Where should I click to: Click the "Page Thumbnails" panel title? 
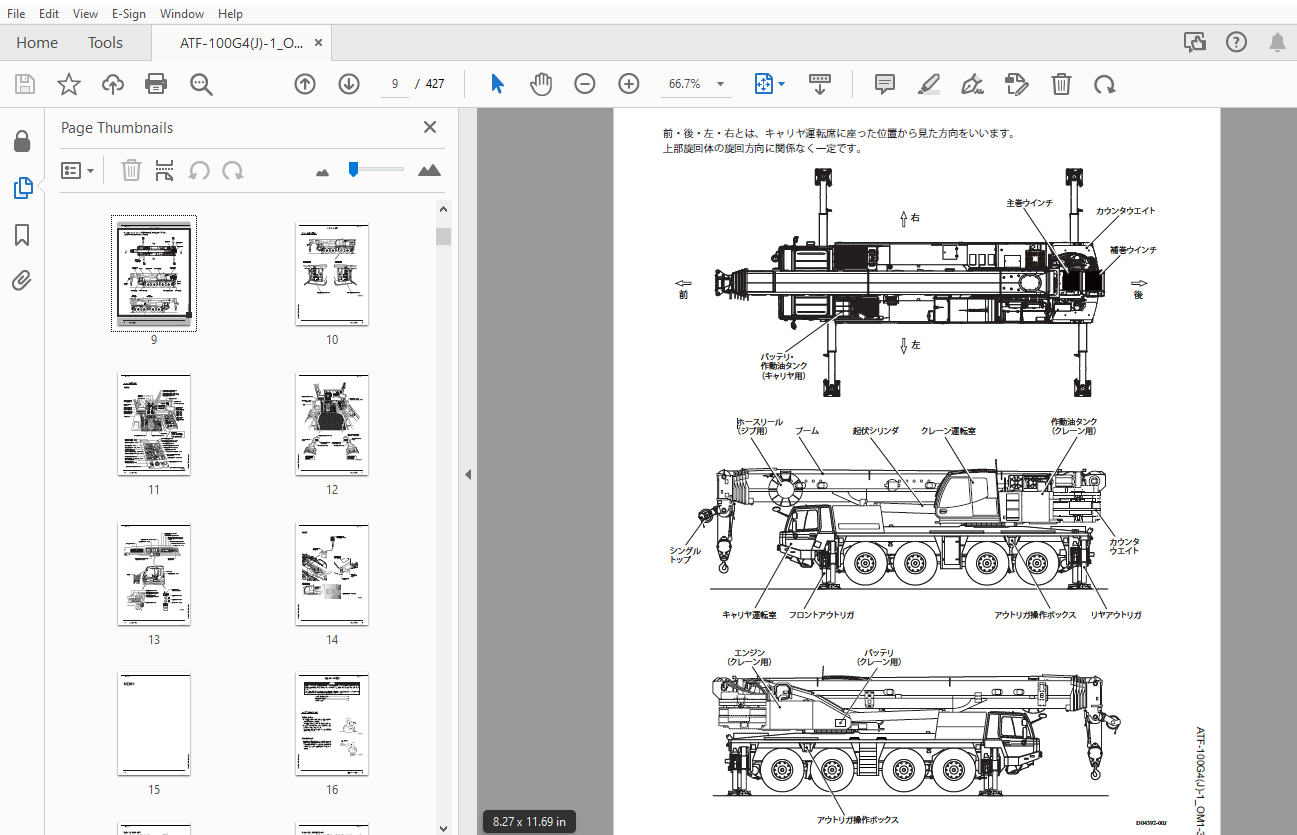click(x=117, y=128)
